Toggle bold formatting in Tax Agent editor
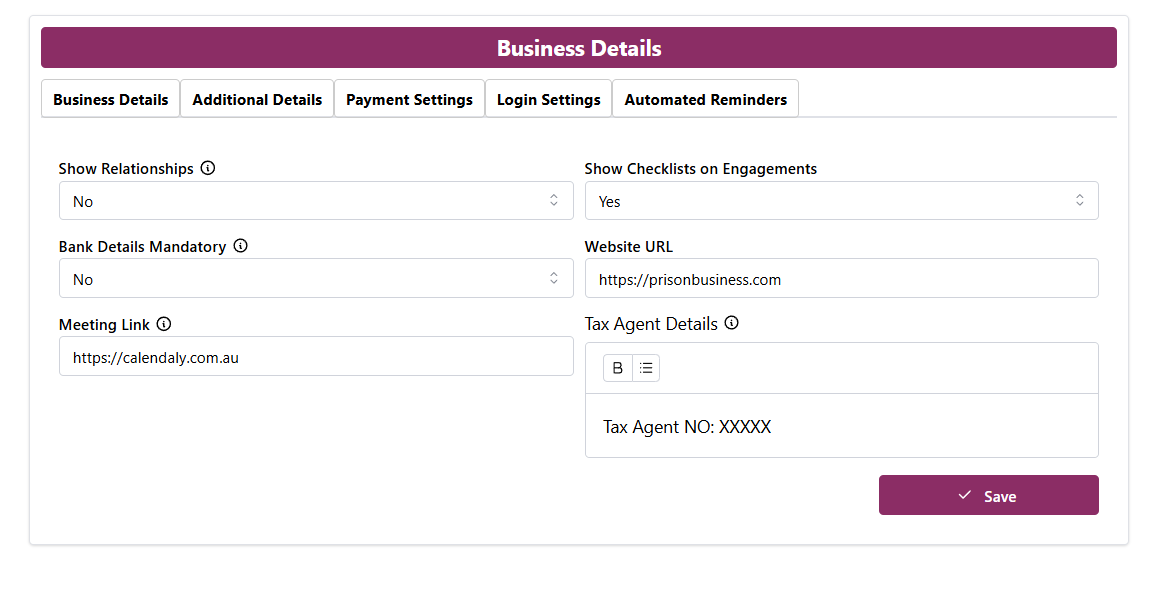This screenshot has width=1149, height=592. pyautogui.click(x=618, y=368)
